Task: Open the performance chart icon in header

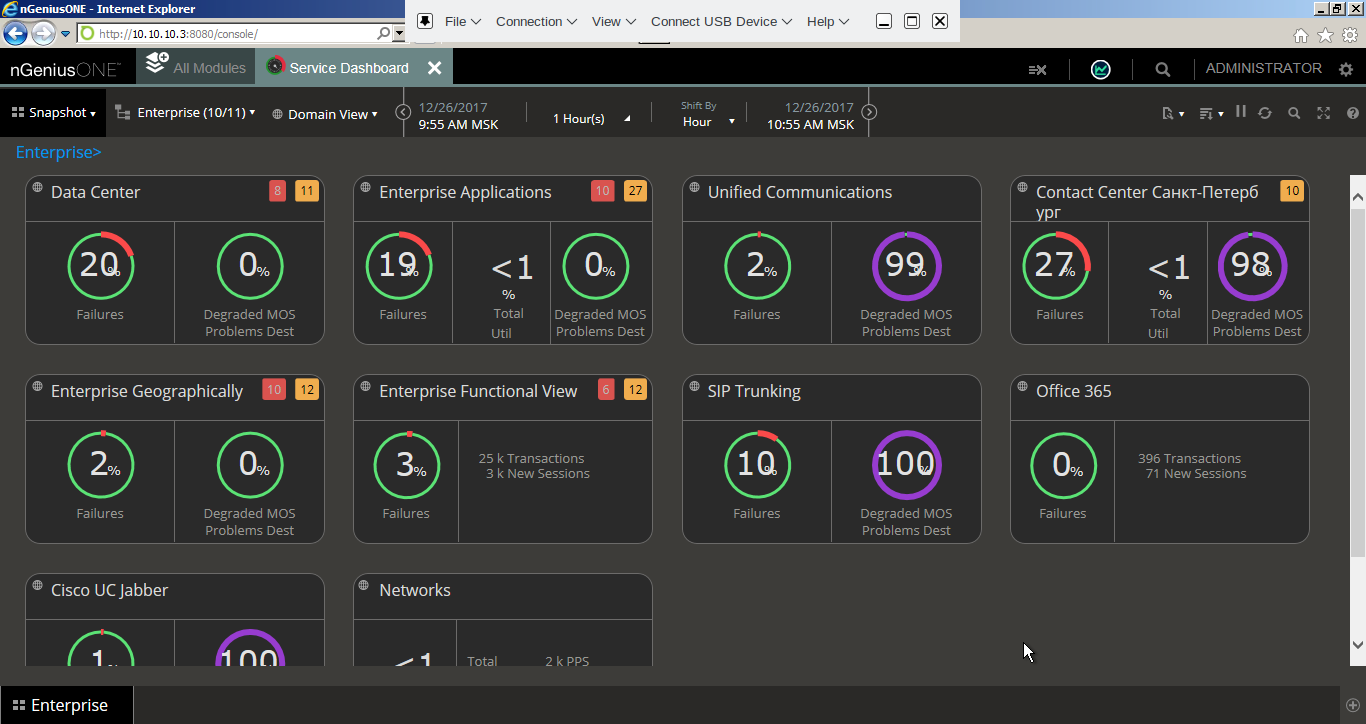Action: pyautogui.click(x=1100, y=69)
